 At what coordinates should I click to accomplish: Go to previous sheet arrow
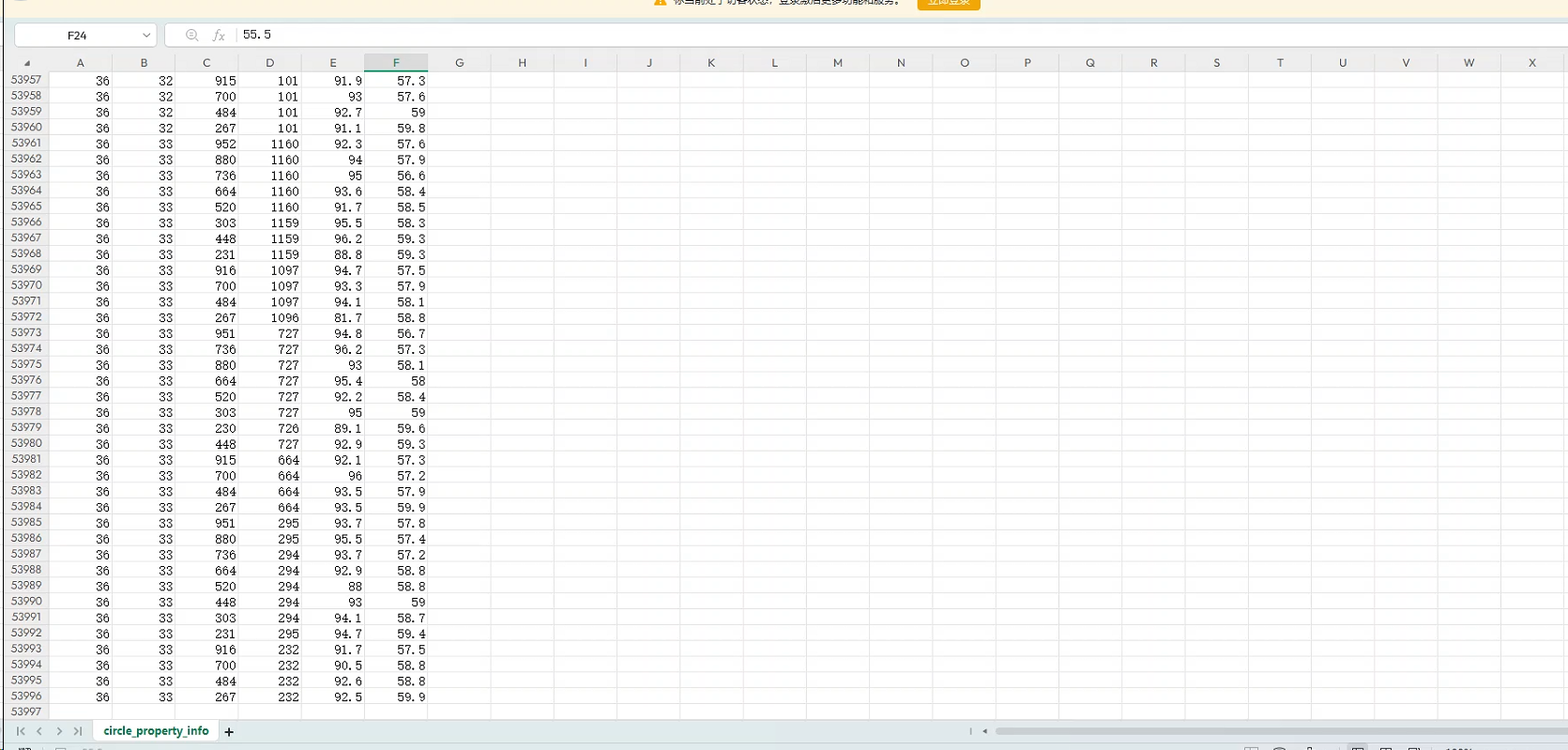[x=39, y=731]
